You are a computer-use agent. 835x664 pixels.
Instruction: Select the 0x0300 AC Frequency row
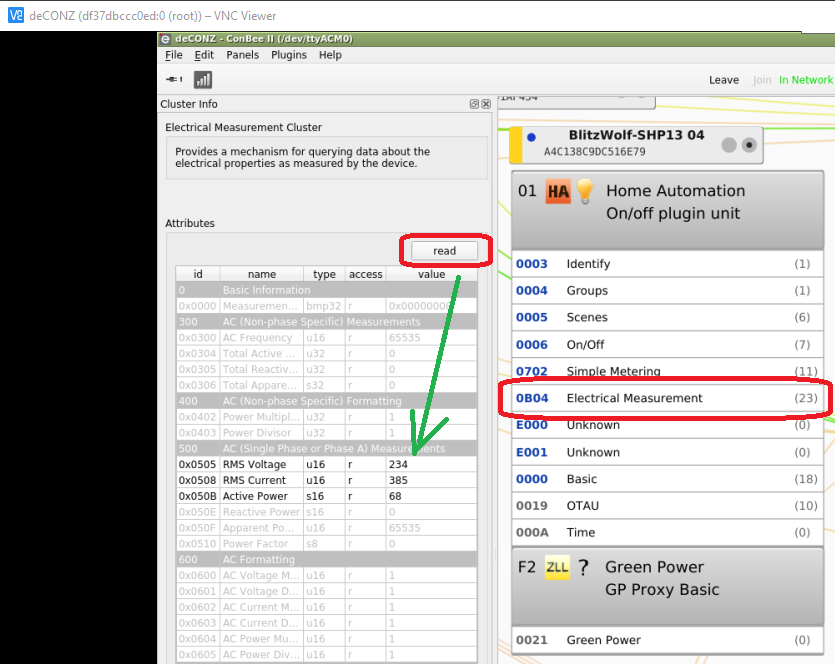point(326,338)
